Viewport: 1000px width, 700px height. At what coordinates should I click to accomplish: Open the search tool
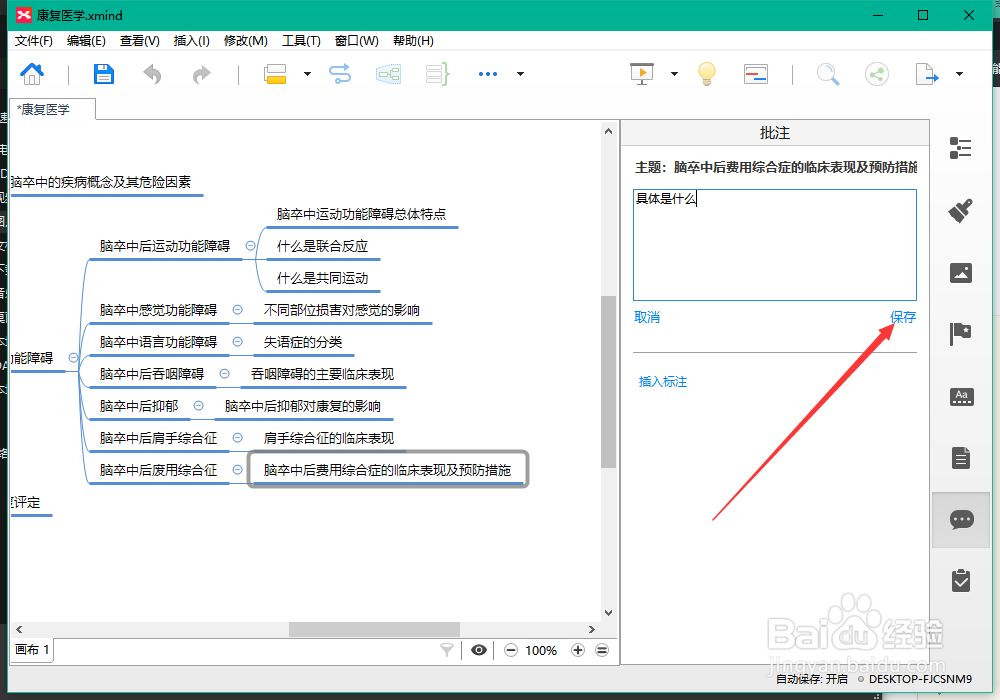click(x=826, y=73)
